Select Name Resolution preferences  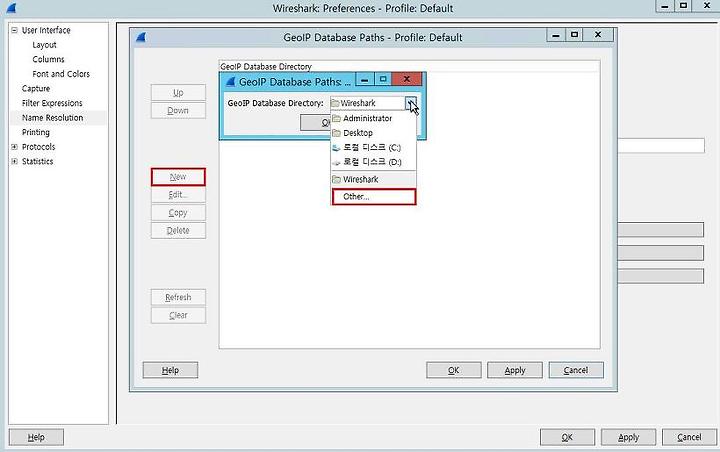52,118
